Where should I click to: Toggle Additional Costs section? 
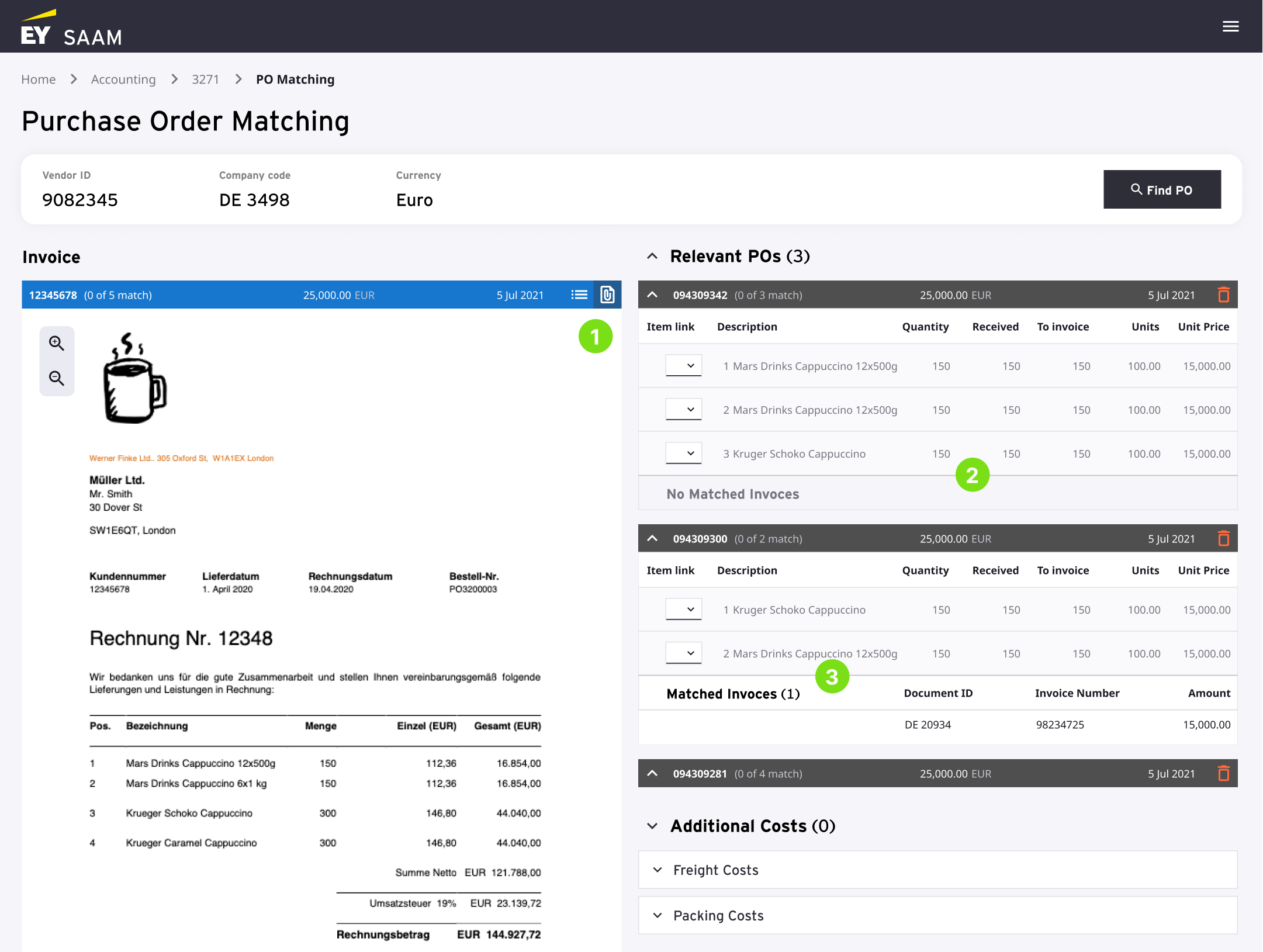[652, 826]
